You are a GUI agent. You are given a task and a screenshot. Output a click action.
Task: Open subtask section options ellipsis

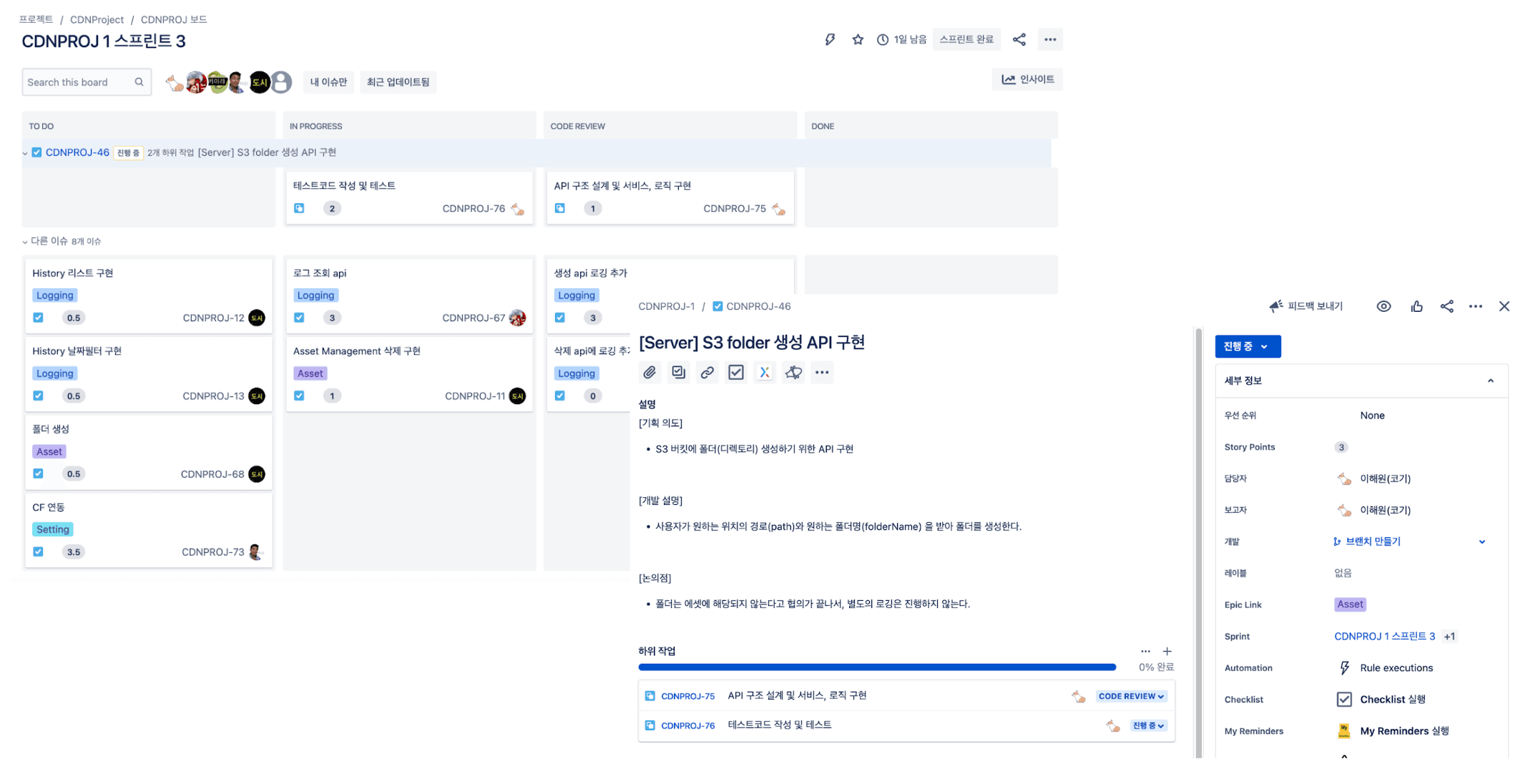pos(1145,651)
